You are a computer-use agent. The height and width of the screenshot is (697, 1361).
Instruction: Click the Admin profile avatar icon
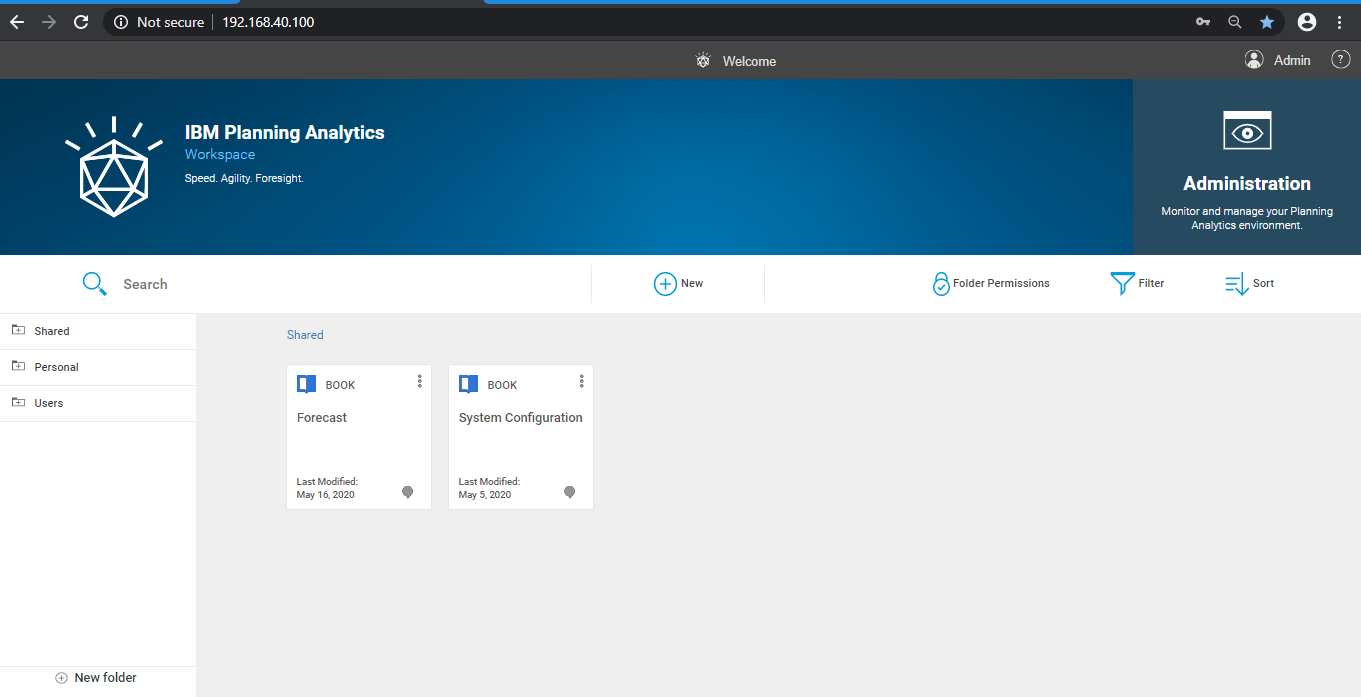coord(1254,59)
